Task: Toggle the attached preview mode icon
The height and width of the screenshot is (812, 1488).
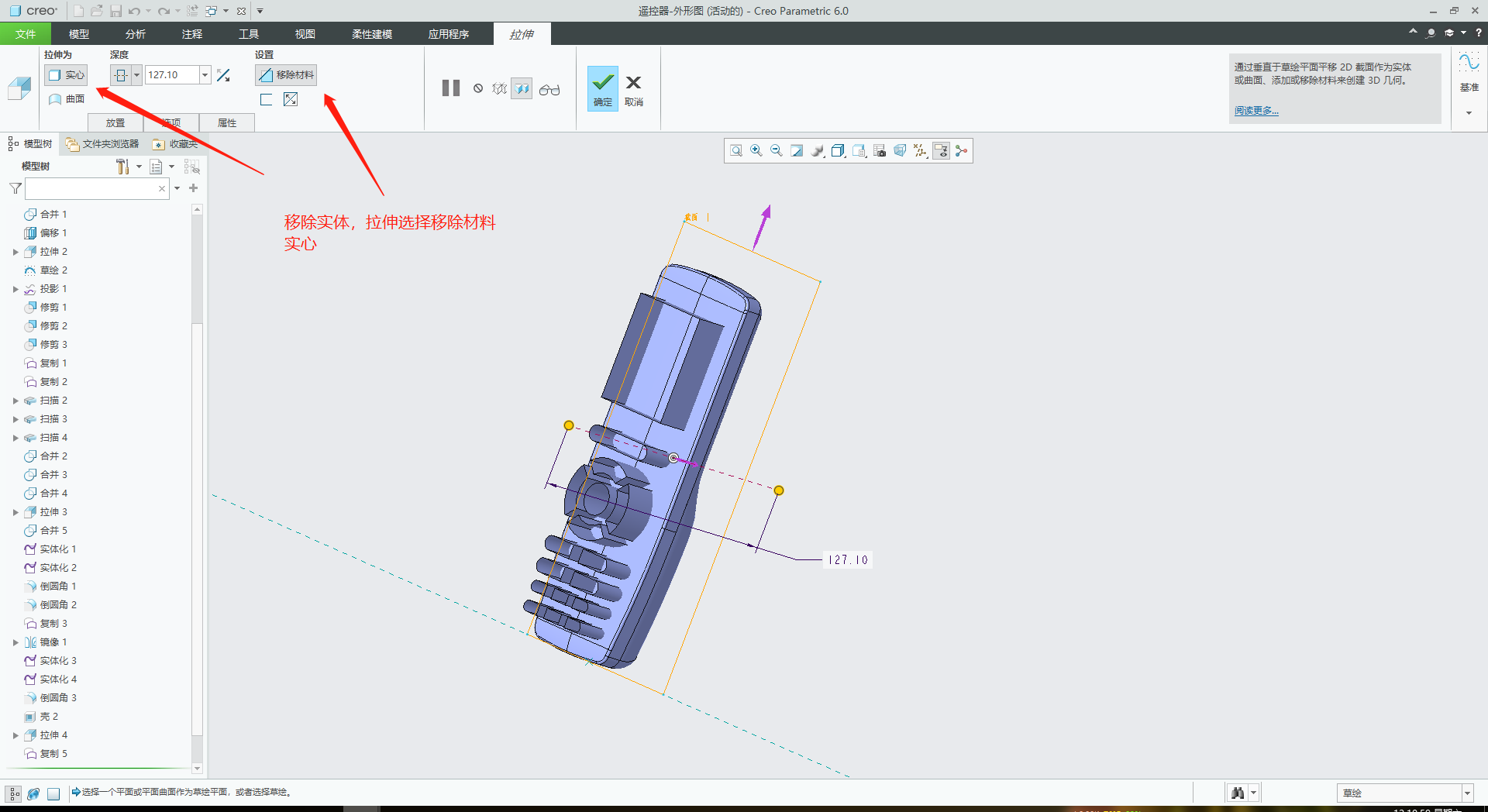Action: click(522, 89)
